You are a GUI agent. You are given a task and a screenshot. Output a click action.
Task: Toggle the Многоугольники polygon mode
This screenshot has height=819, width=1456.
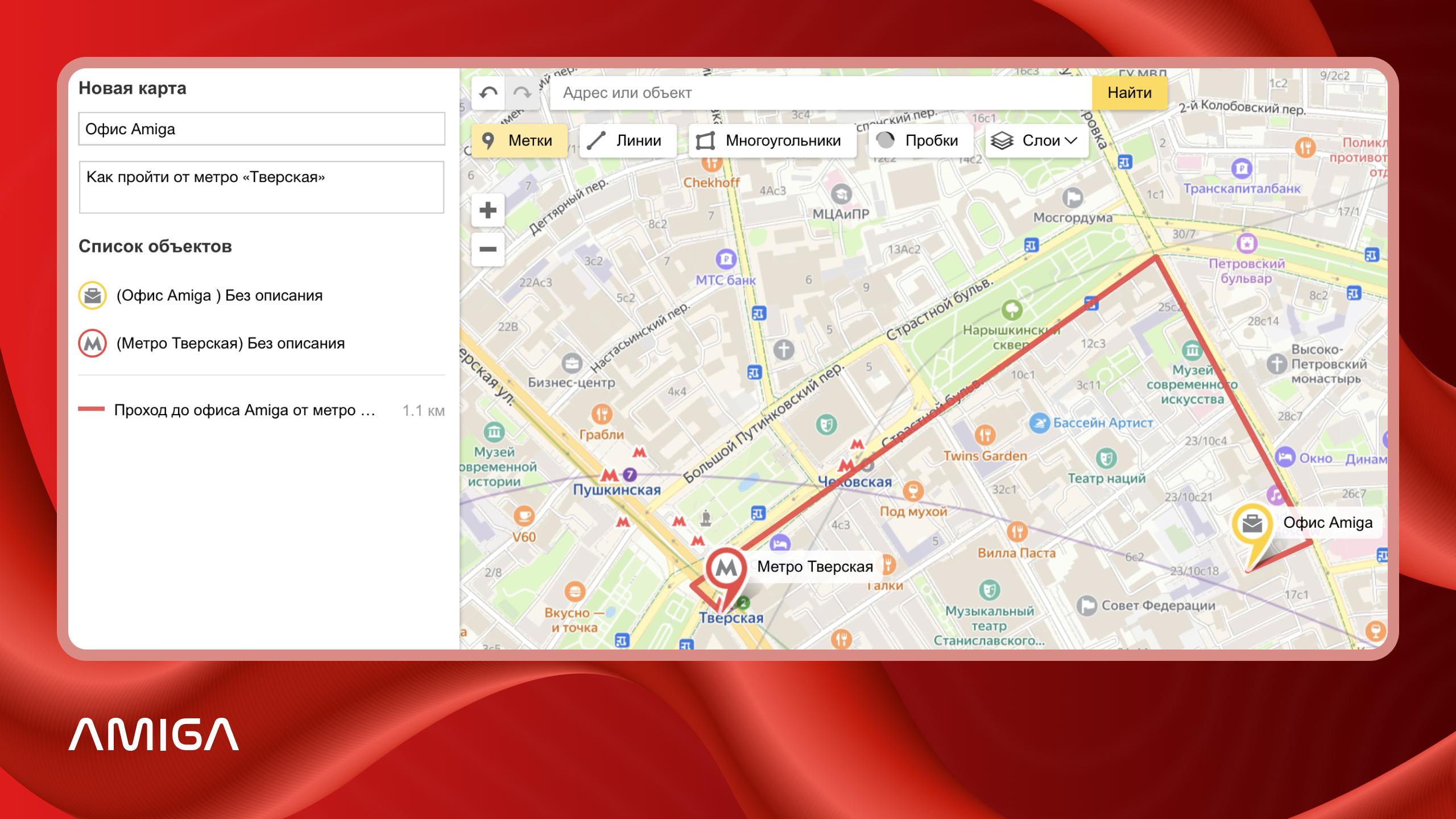(772, 140)
